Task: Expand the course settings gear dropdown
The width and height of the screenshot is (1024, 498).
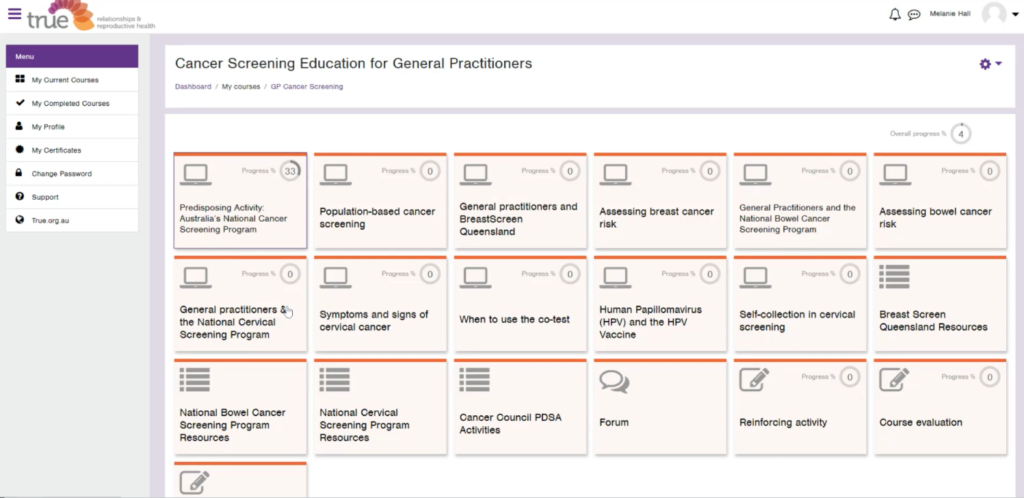Action: click(x=990, y=64)
